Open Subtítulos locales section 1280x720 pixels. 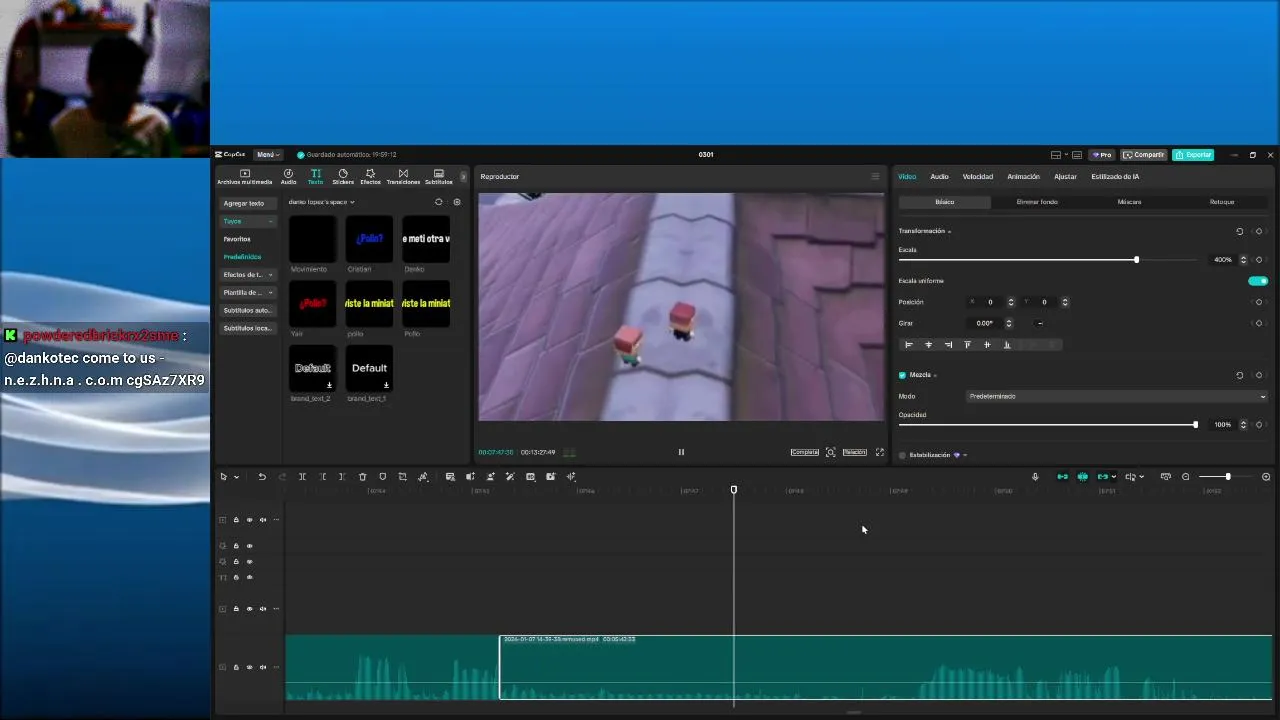click(247, 329)
